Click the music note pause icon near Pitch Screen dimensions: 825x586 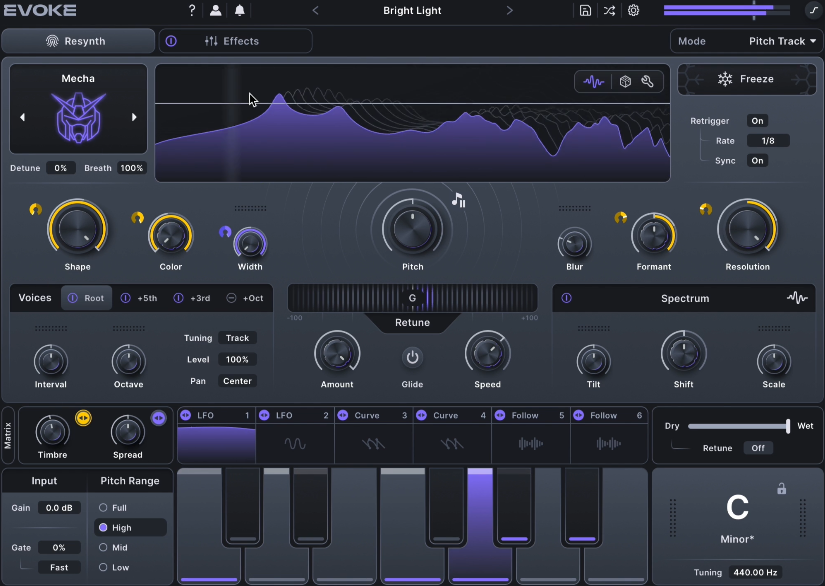[458, 200]
